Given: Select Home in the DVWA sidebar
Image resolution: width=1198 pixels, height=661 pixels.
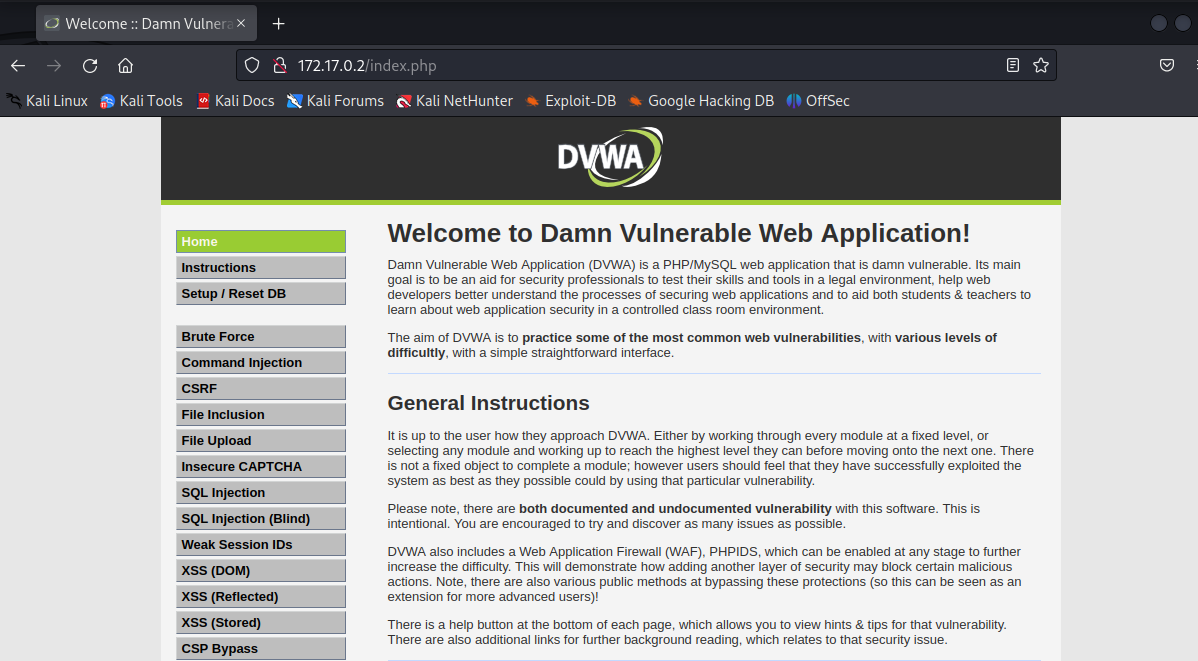Looking at the screenshot, I should 261,241.
